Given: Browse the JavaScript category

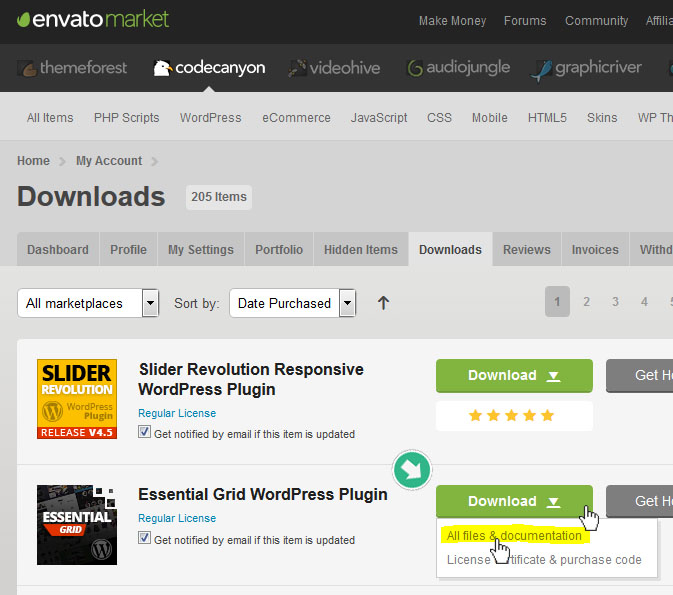Looking at the screenshot, I should point(379,118).
